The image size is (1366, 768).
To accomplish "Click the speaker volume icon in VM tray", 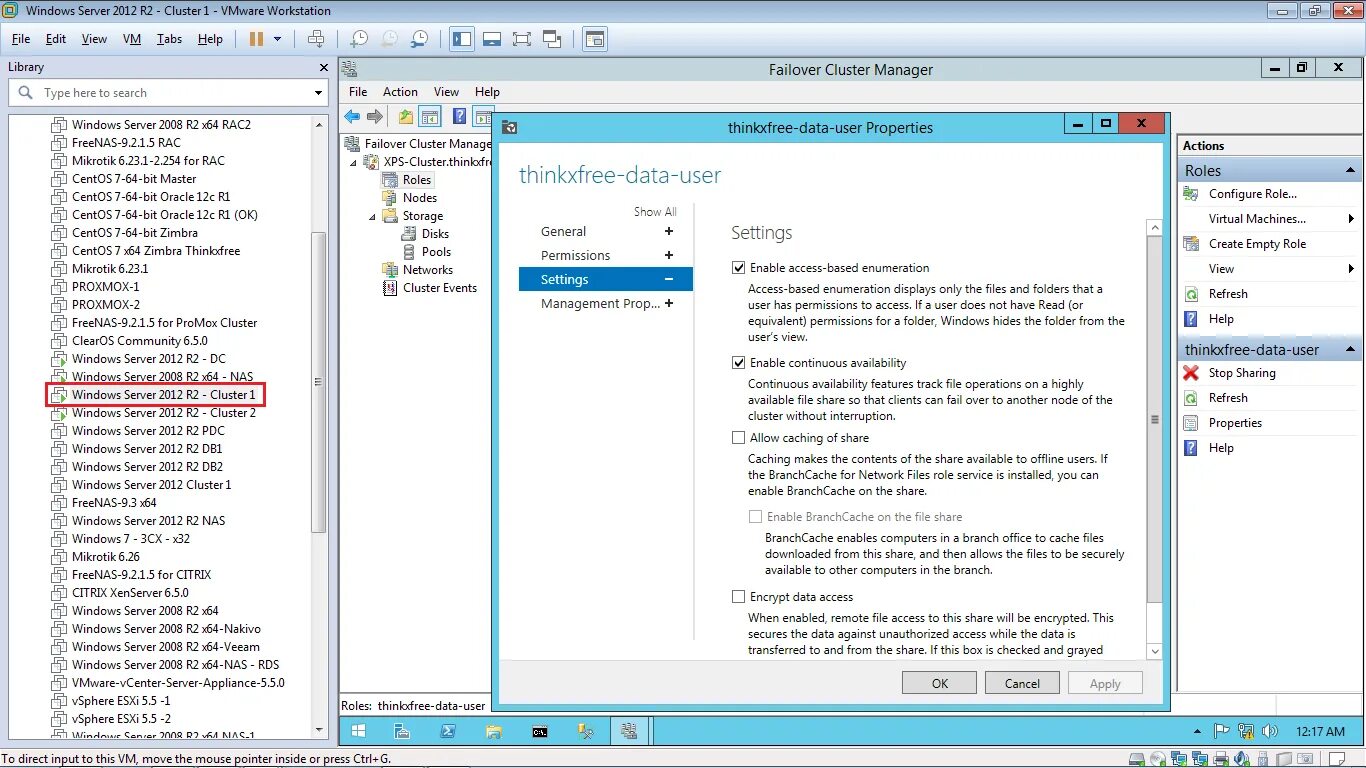I will [1272, 732].
